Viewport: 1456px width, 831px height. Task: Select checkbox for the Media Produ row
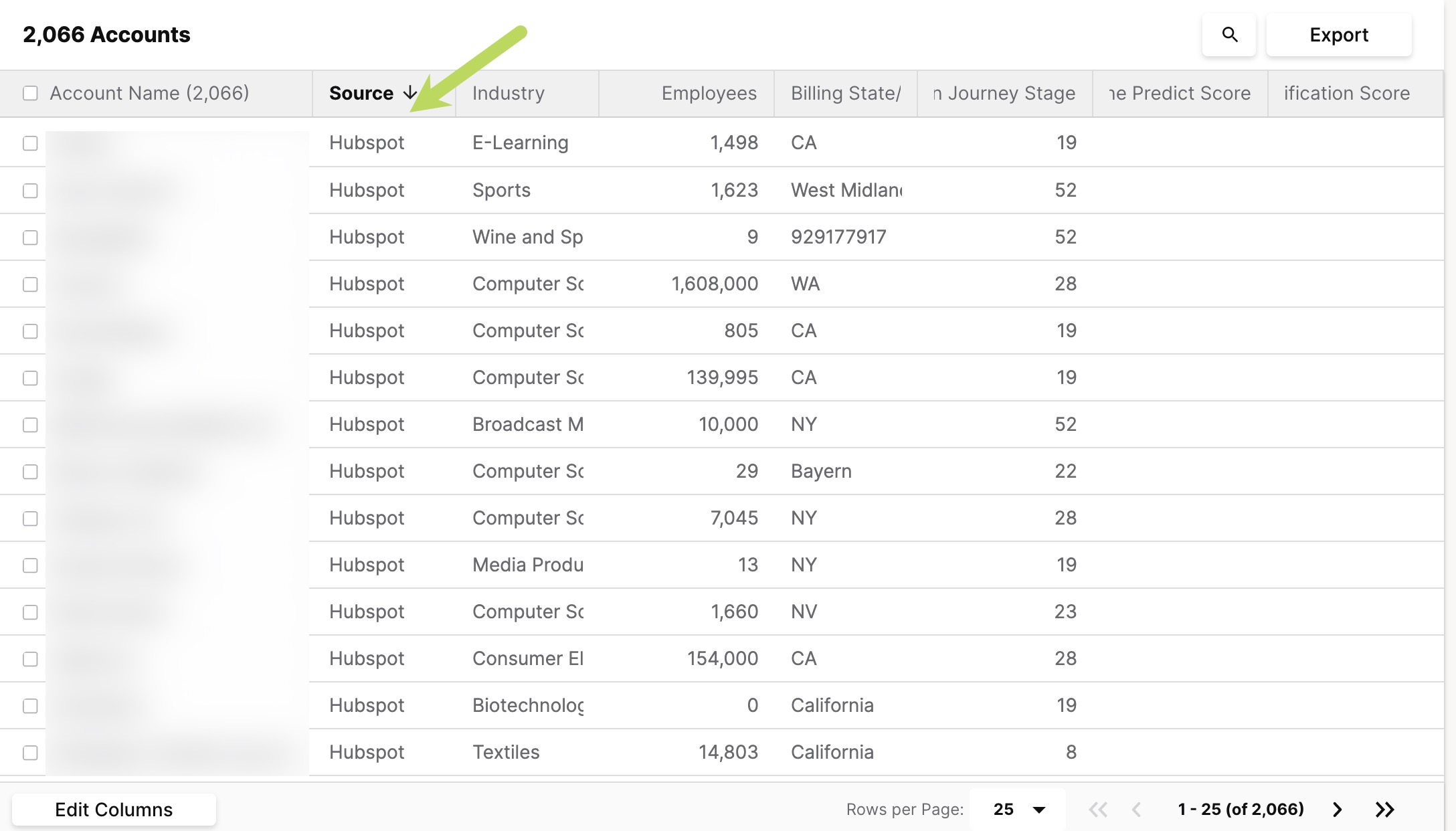click(30, 565)
